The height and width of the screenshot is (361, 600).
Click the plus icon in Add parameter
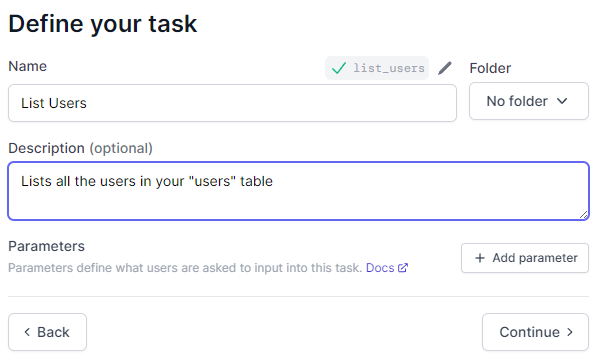tap(480, 258)
